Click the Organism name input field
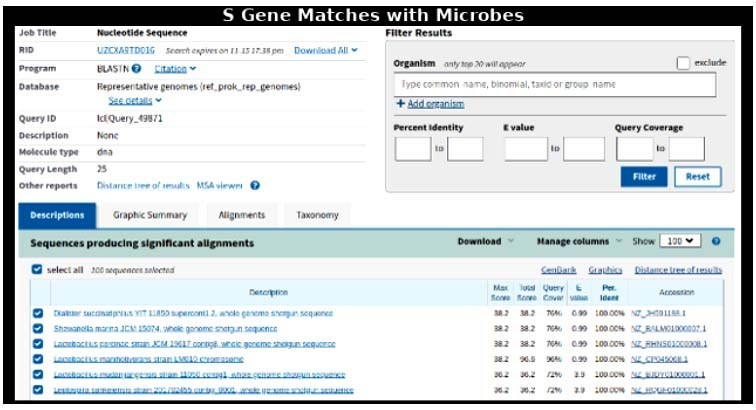This screenshot has width=756, height=410. pyautogui.click(x=555, y=85)
